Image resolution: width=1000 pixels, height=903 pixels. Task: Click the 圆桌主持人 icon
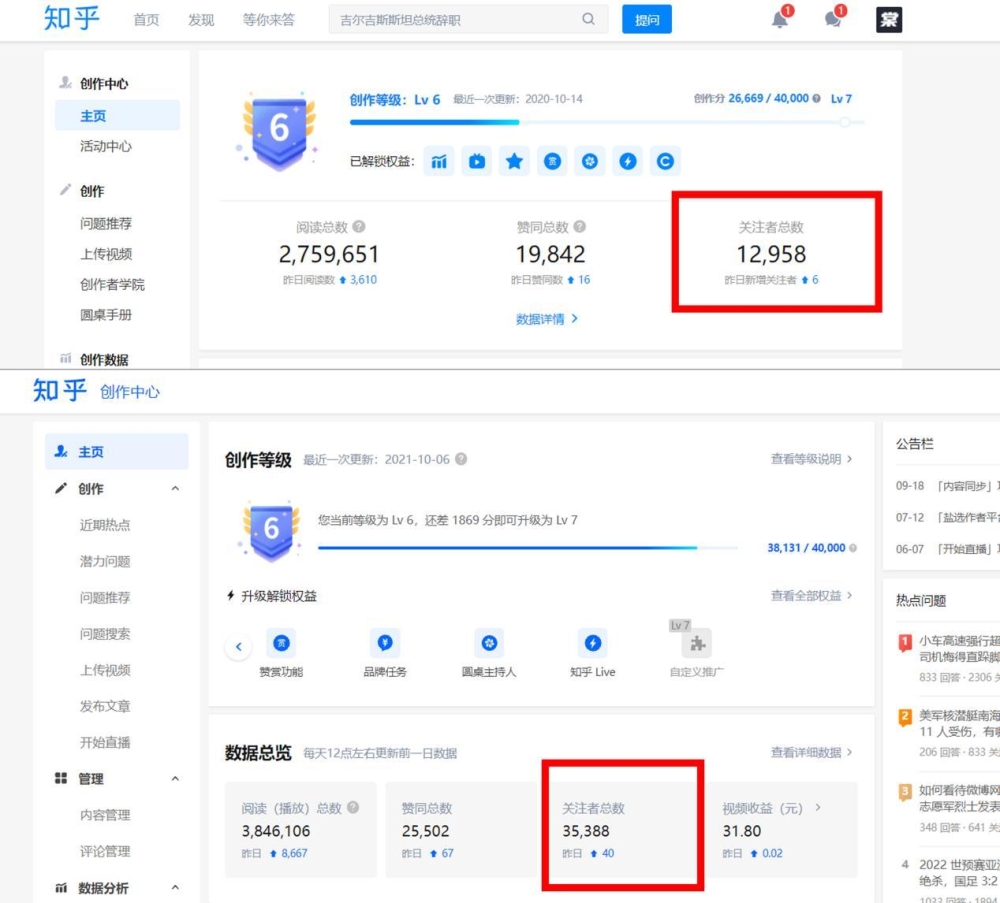489,643
